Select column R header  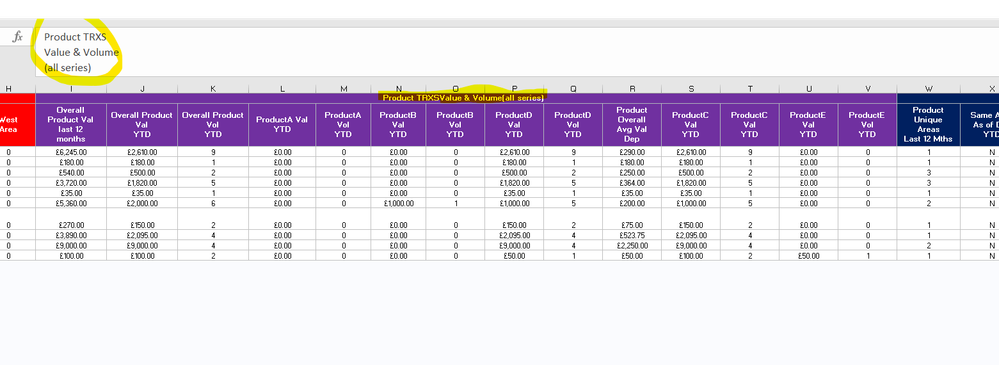(632, 89)
